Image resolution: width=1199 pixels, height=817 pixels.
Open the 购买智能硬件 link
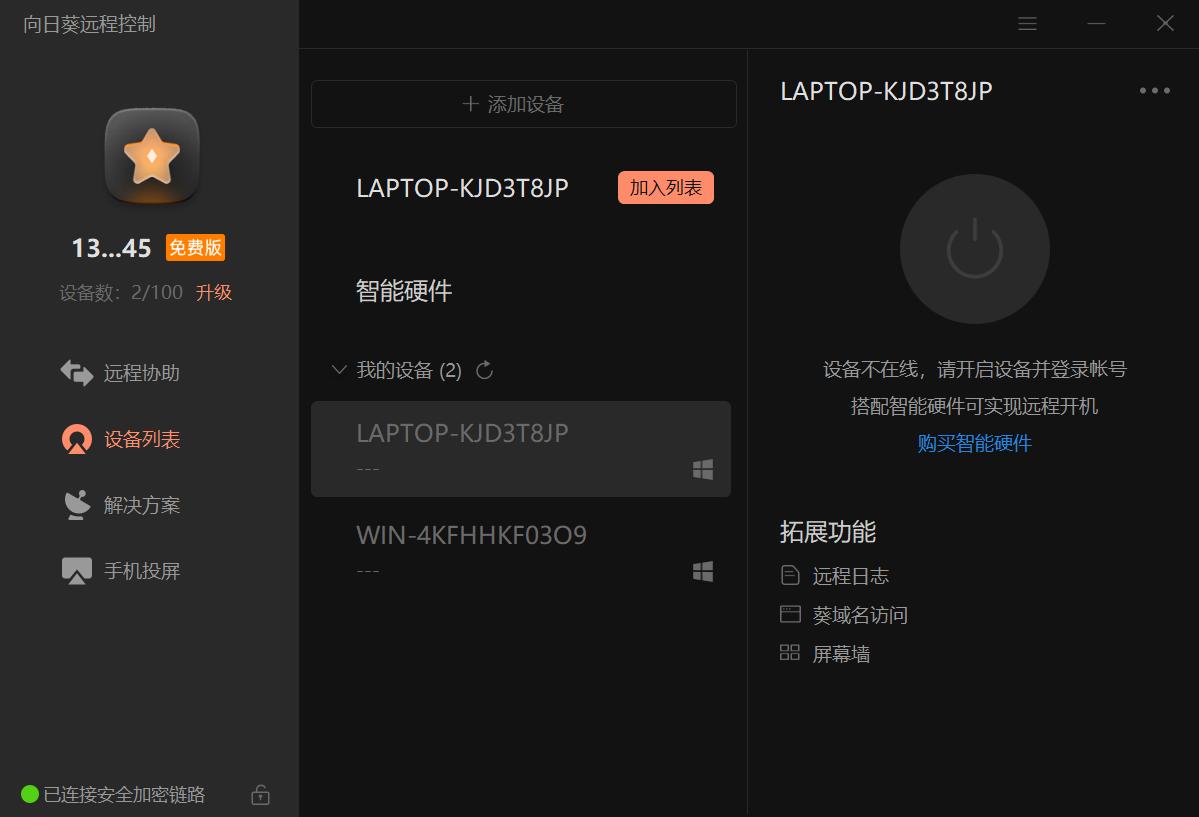[973, 444]
